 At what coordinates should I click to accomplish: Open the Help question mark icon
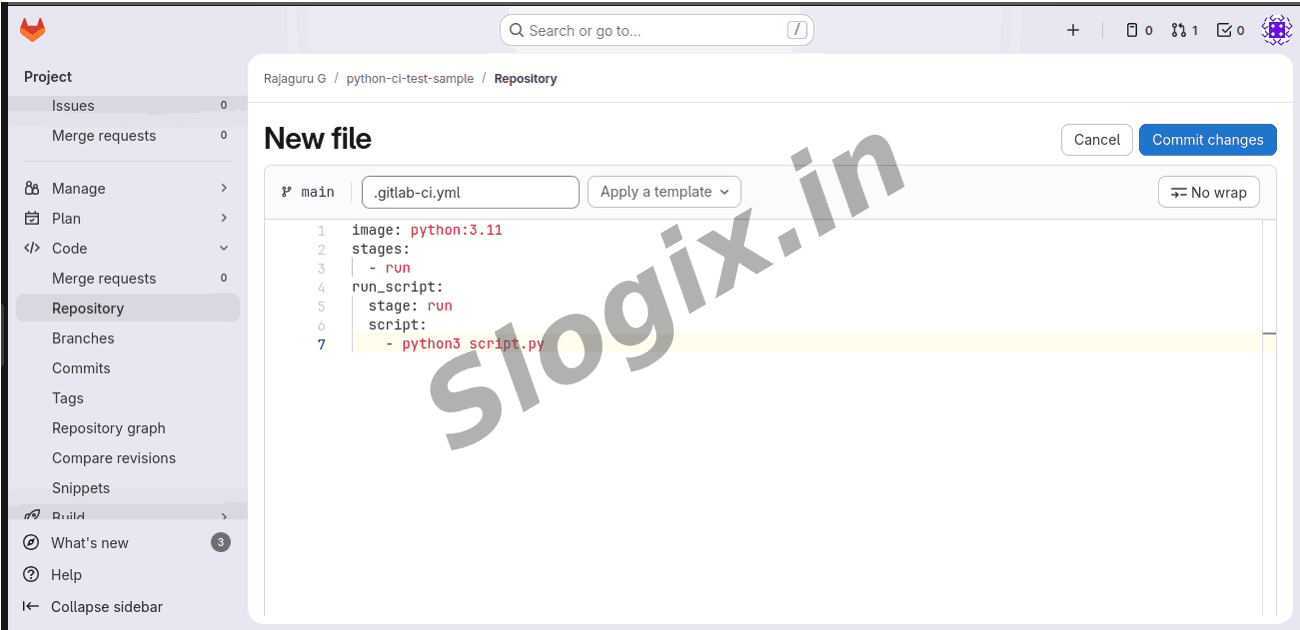click(31, 575)
